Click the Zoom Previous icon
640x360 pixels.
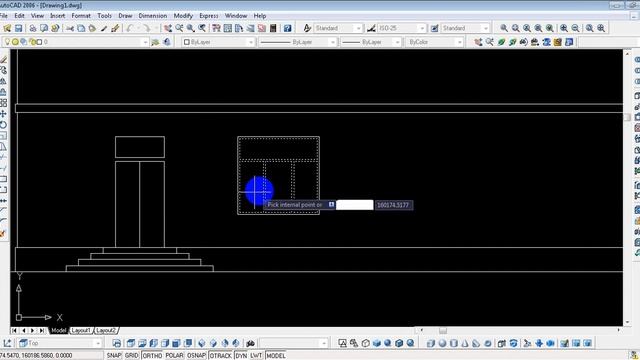[202, 28]
